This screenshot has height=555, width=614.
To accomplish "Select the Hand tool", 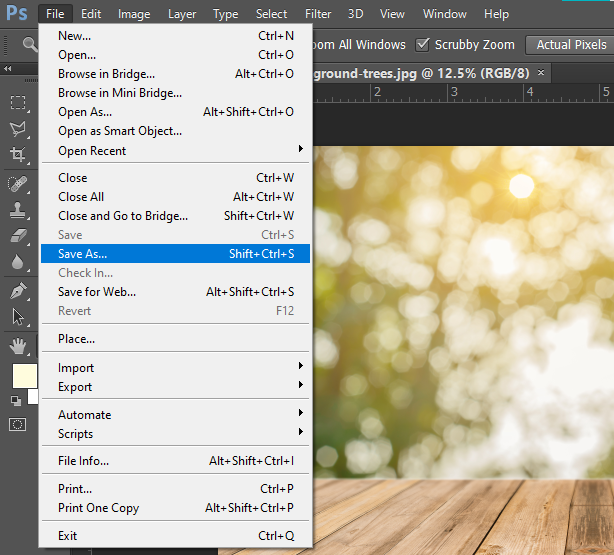I will click(x=18, y=346).
